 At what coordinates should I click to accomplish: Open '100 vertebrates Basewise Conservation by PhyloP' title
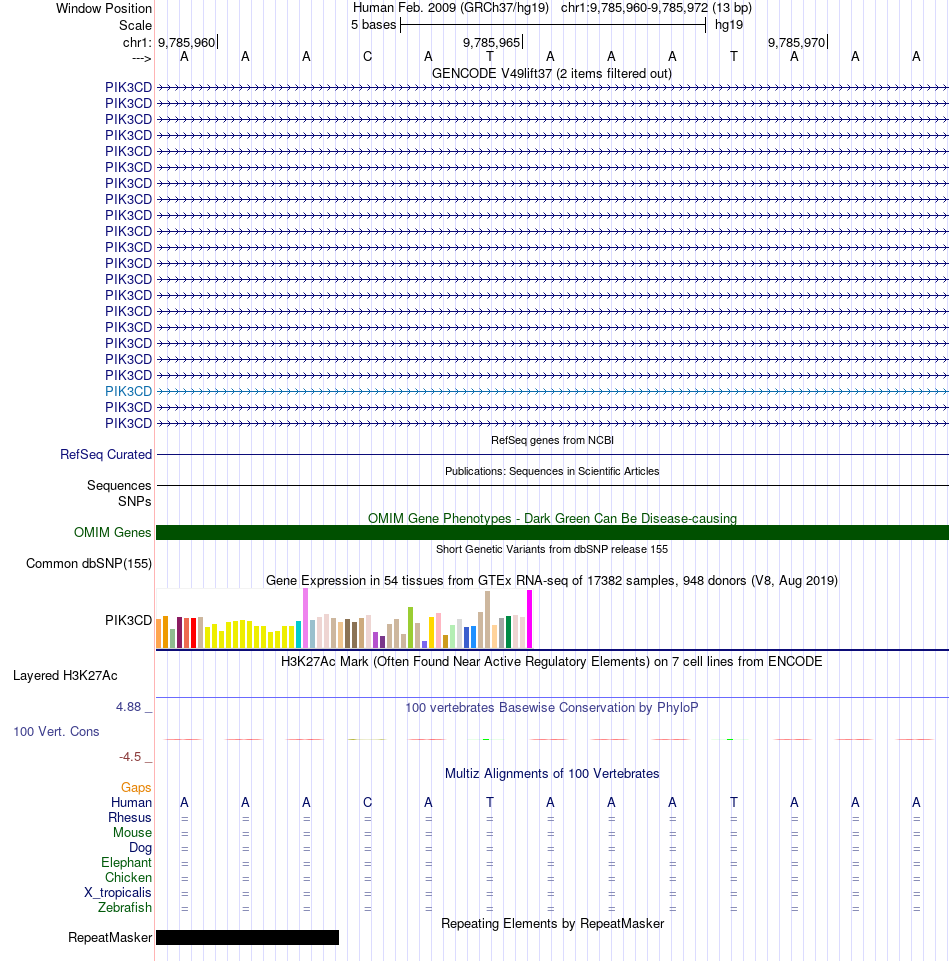point(552,708)
